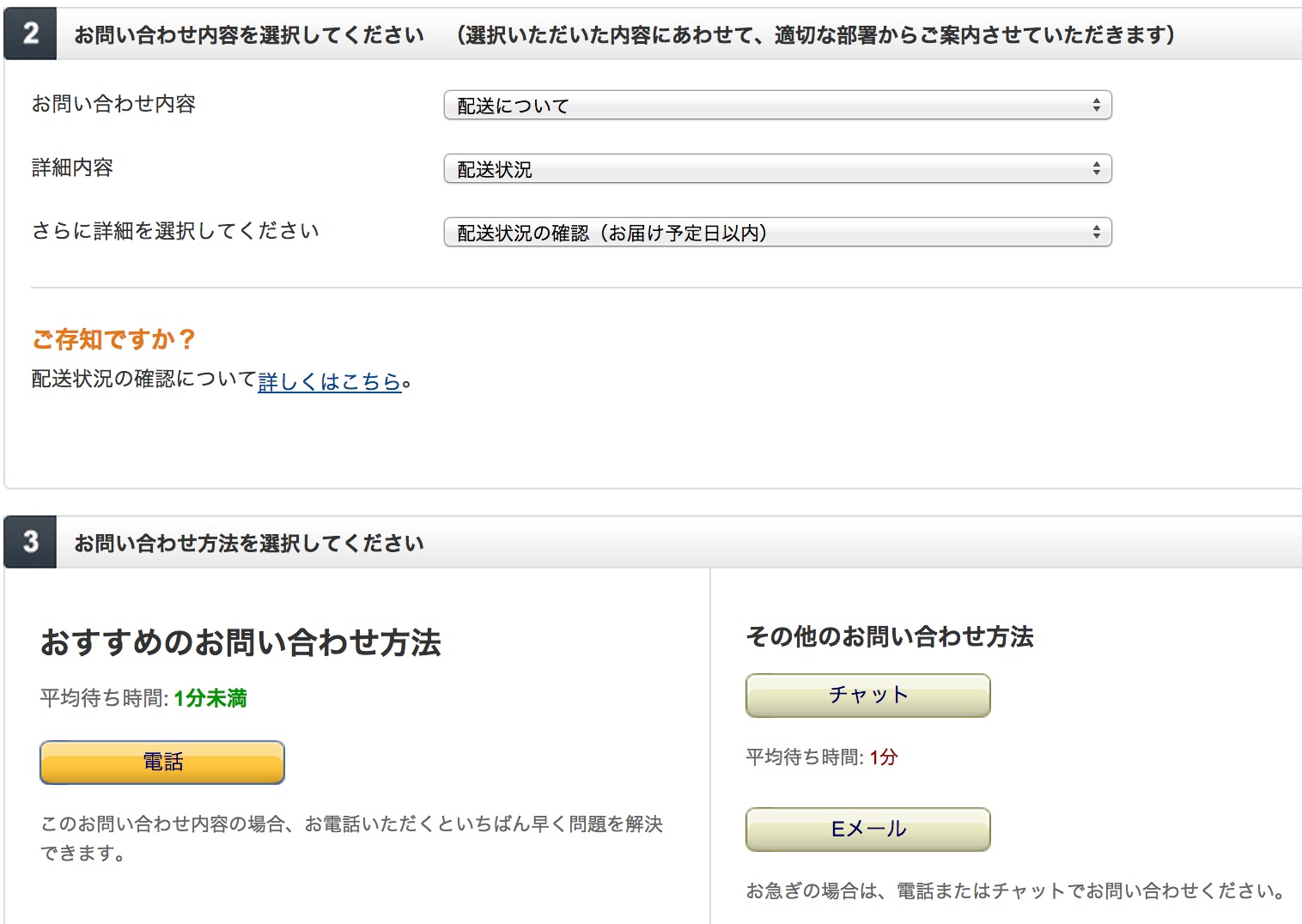Click the stepper arrows on the 配送状況 dropdown

(x=1097, y=168)
